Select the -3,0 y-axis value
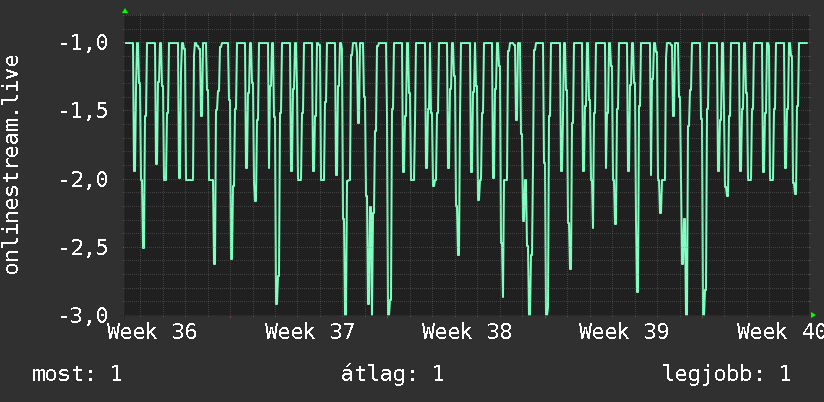 83,316
